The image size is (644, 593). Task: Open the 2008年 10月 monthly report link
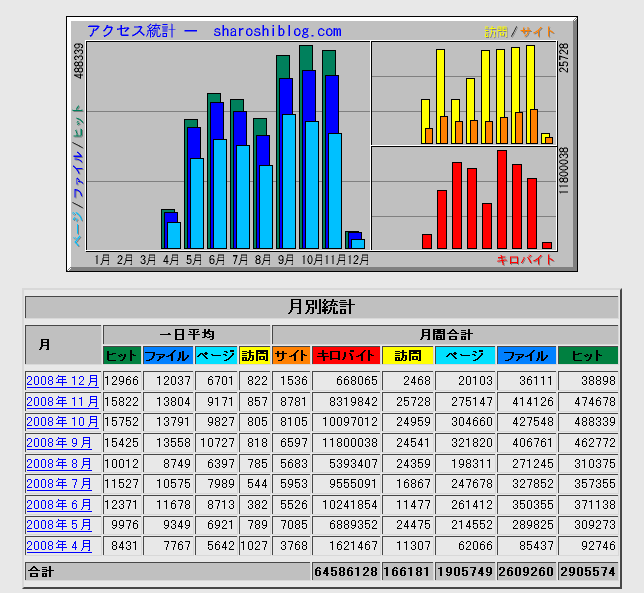(62, 422)
